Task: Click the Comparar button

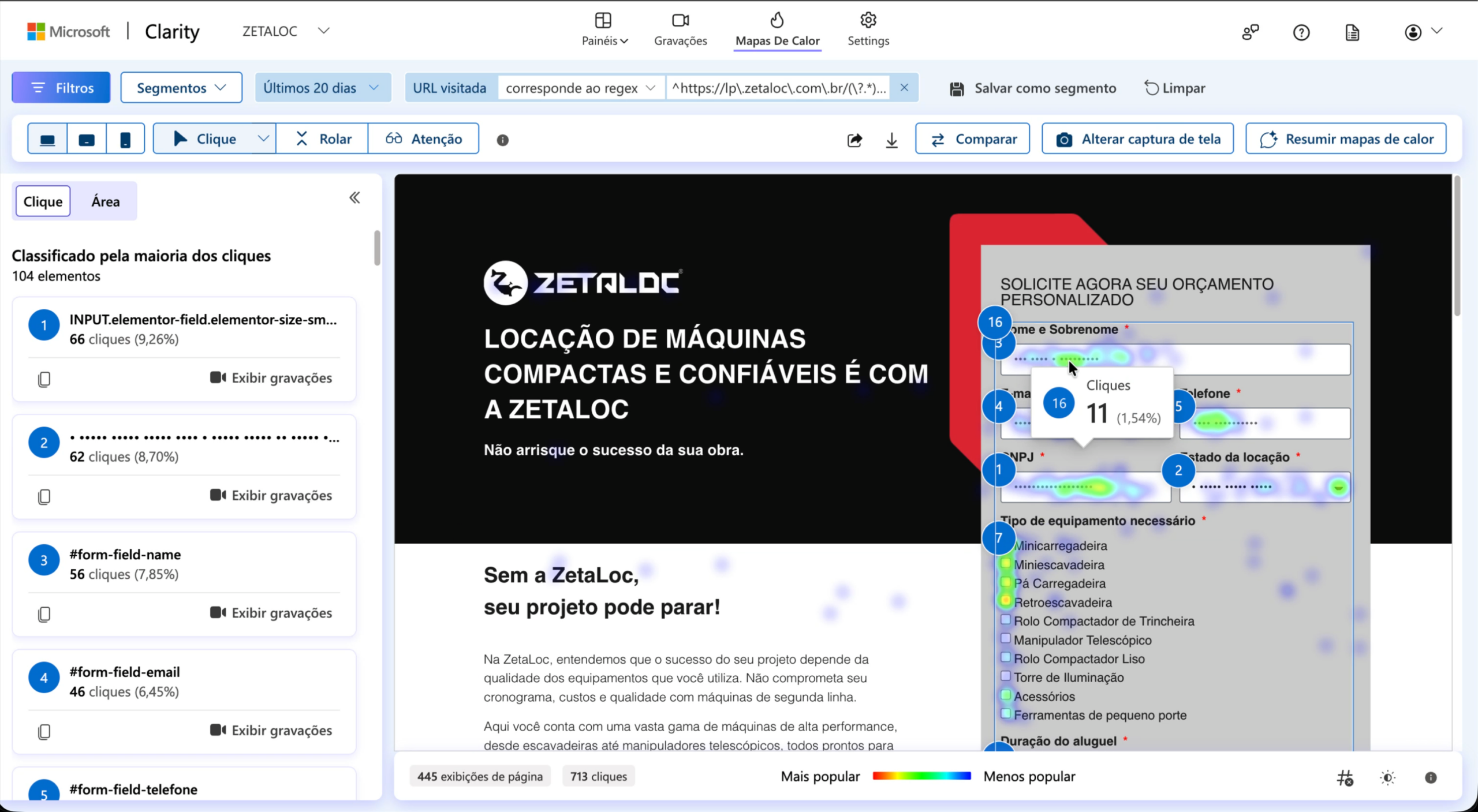Action: coord(972,139)
